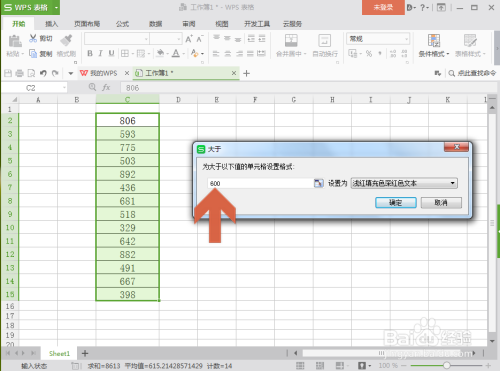The height and width of the screenshot is (371, 500).
Task: Click the top align icon
Action: pyautogui.click(x=217, y=38)
